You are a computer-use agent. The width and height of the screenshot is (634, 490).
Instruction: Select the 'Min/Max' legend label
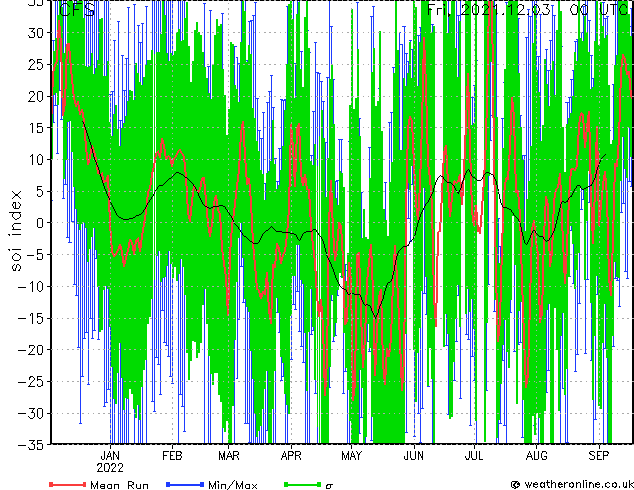pyautogui.click(x=233, y=485)
